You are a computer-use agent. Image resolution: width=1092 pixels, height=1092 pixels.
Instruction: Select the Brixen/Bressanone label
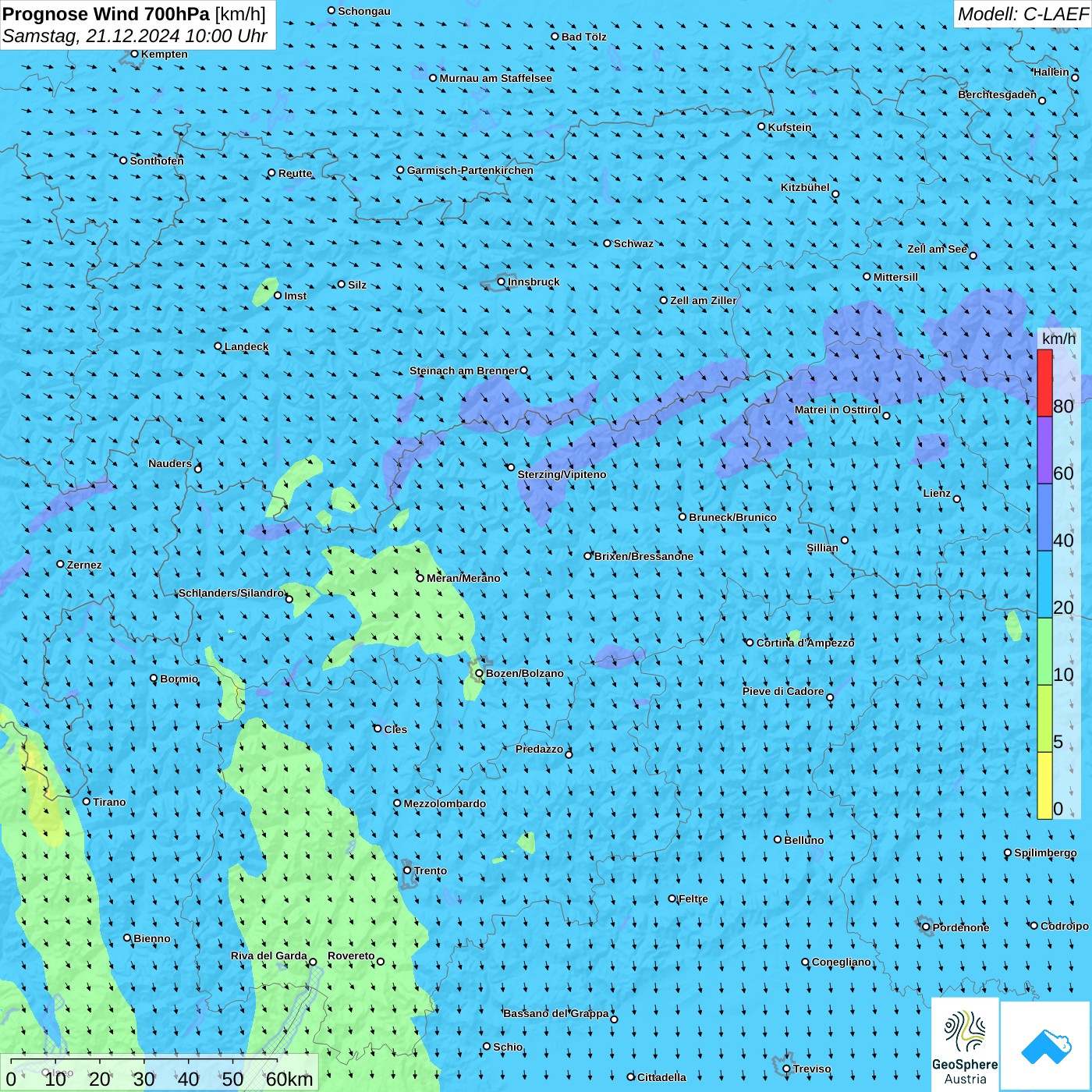[643, 556]
